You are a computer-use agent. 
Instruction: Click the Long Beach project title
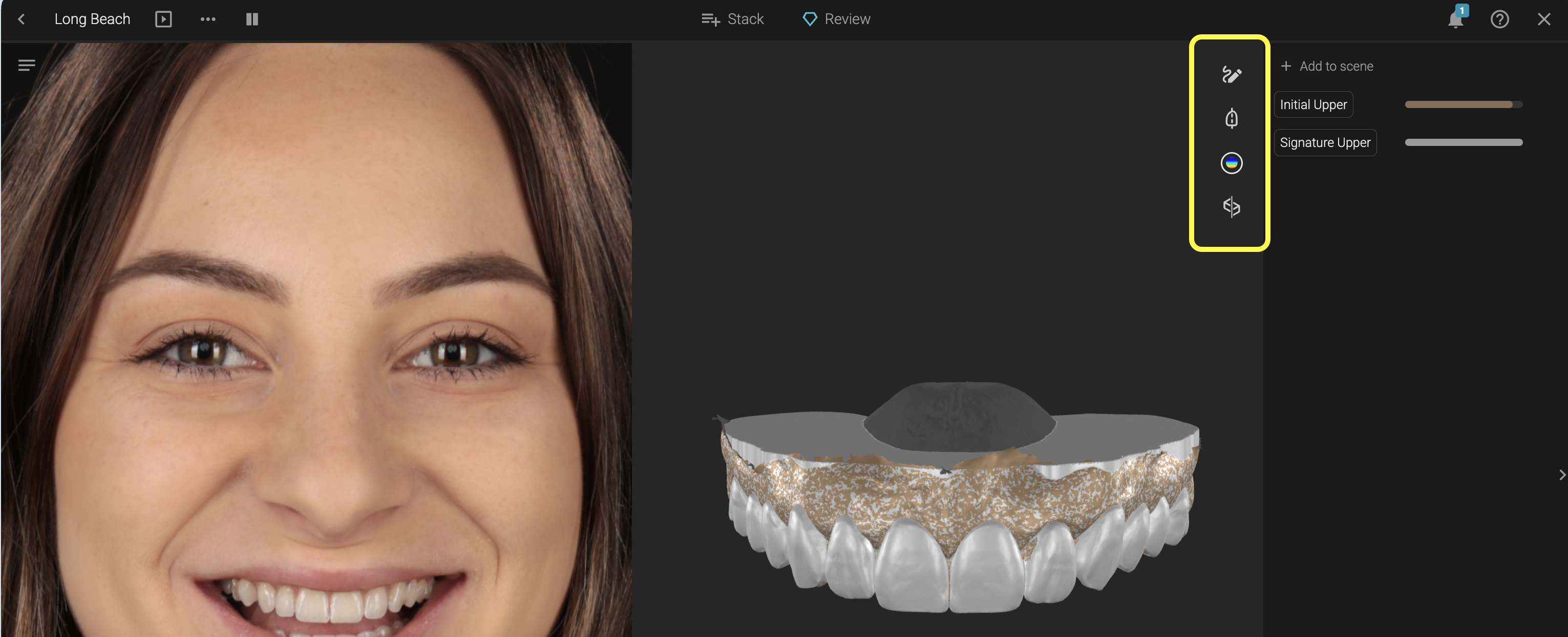click(92, 19)
